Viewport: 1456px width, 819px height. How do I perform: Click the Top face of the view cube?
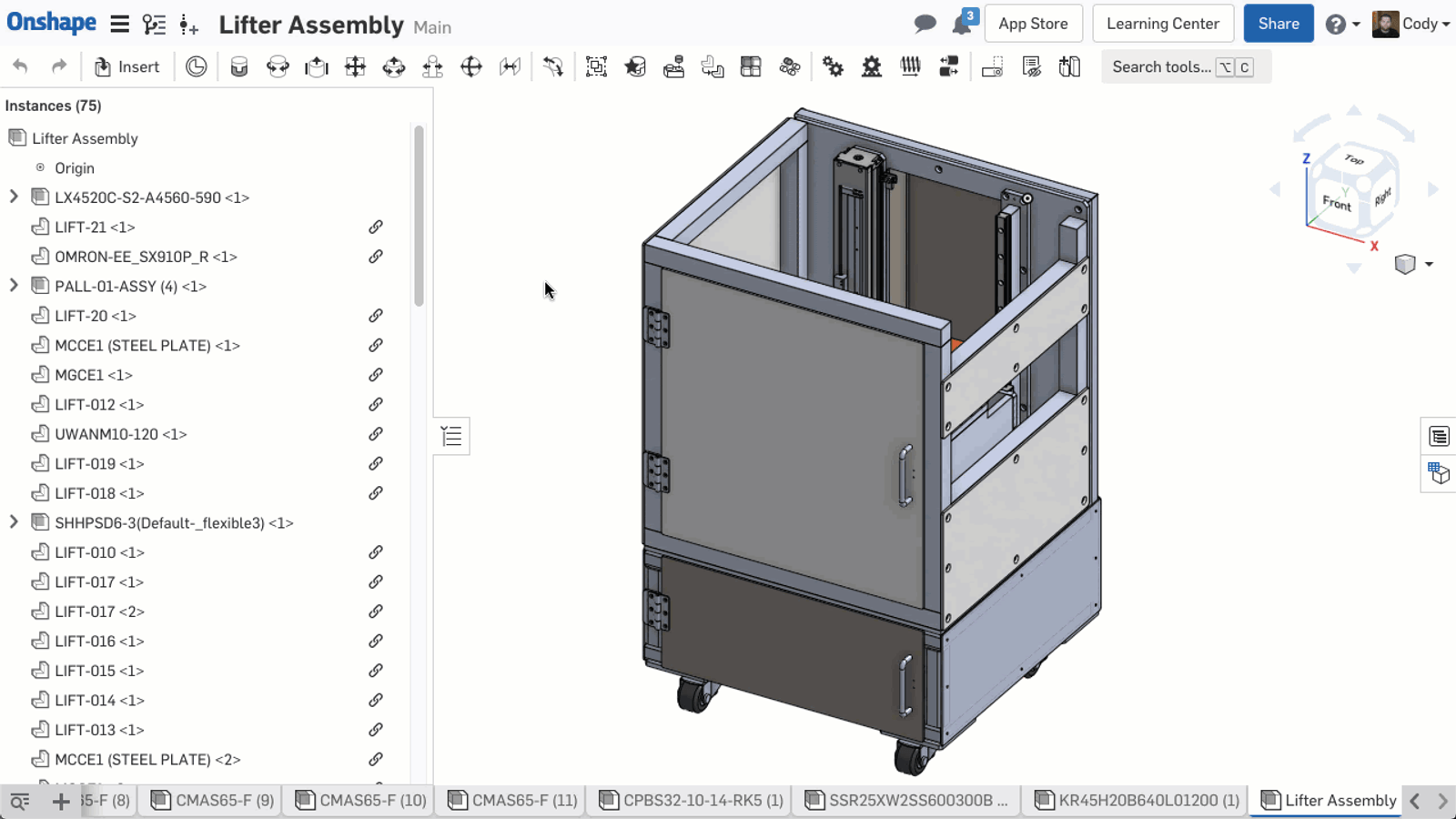click(x=1354, y=160)
